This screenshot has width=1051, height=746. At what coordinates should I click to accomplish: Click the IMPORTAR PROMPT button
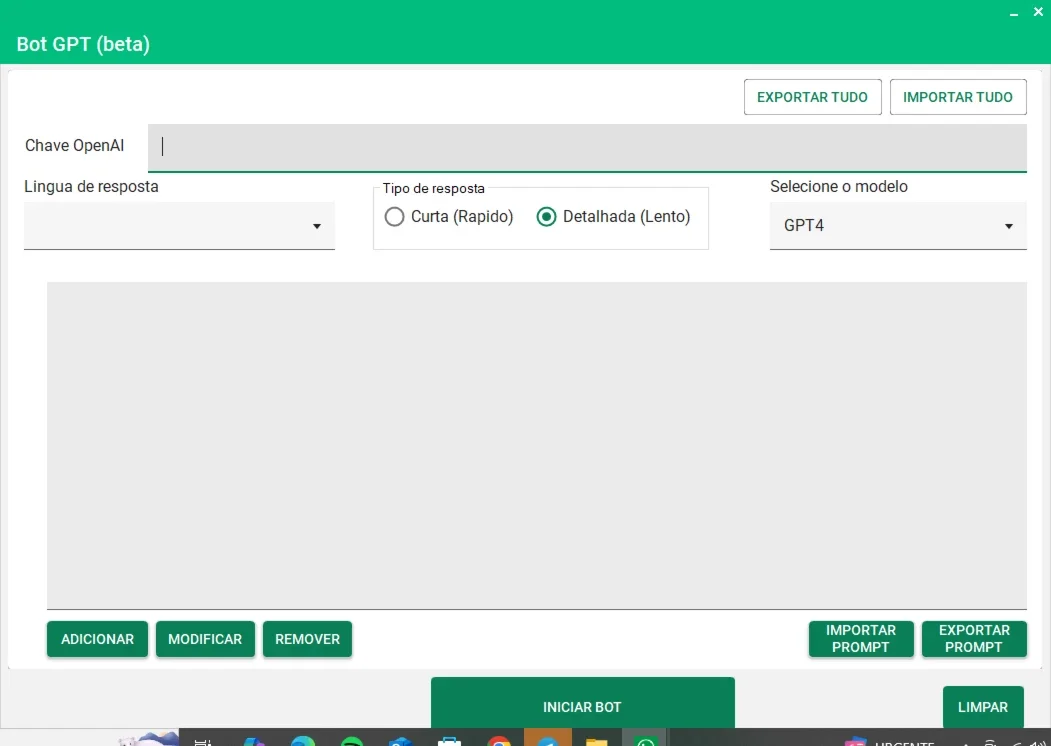(861, 639)
